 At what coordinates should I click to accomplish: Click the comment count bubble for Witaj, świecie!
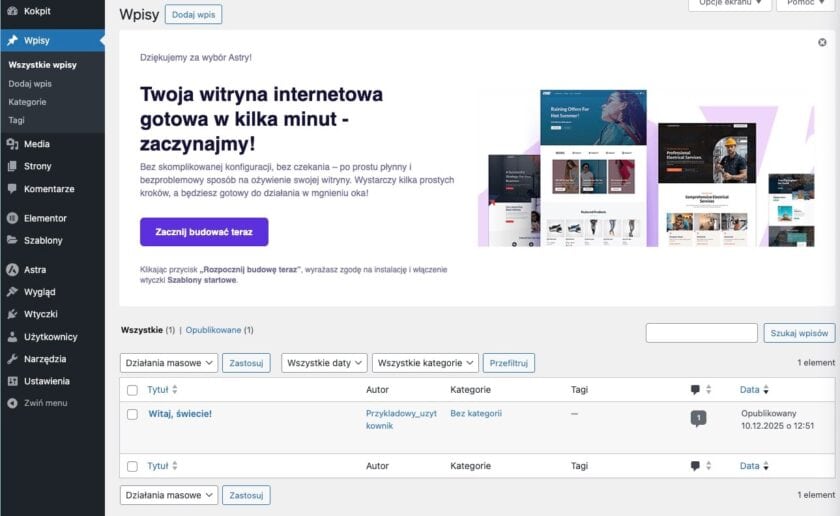point(698,418)
